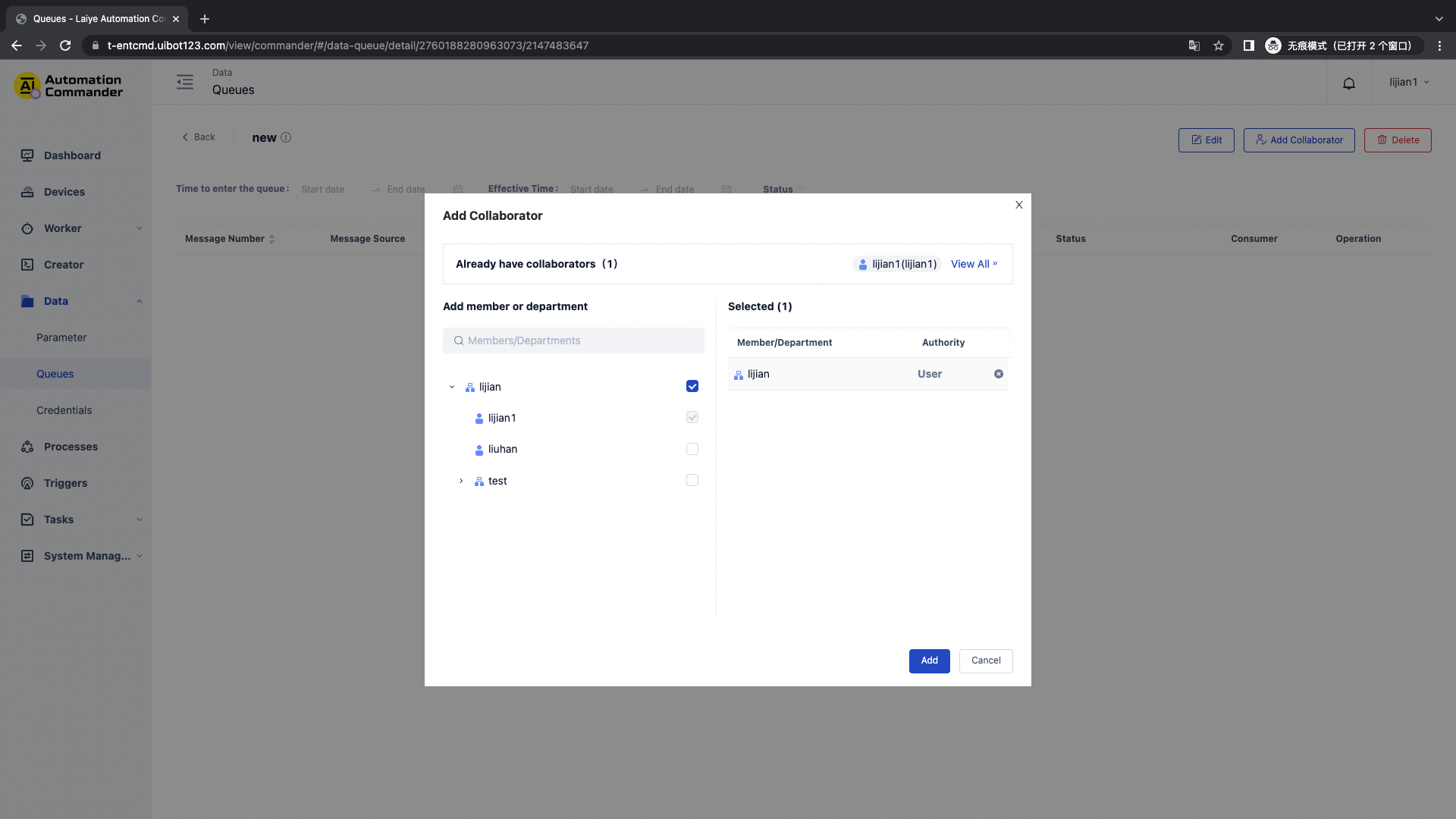The width and height of the screenshot is (1456, 819).
Task: Check the liuhan member checkbox
Action: click(692, 449)
